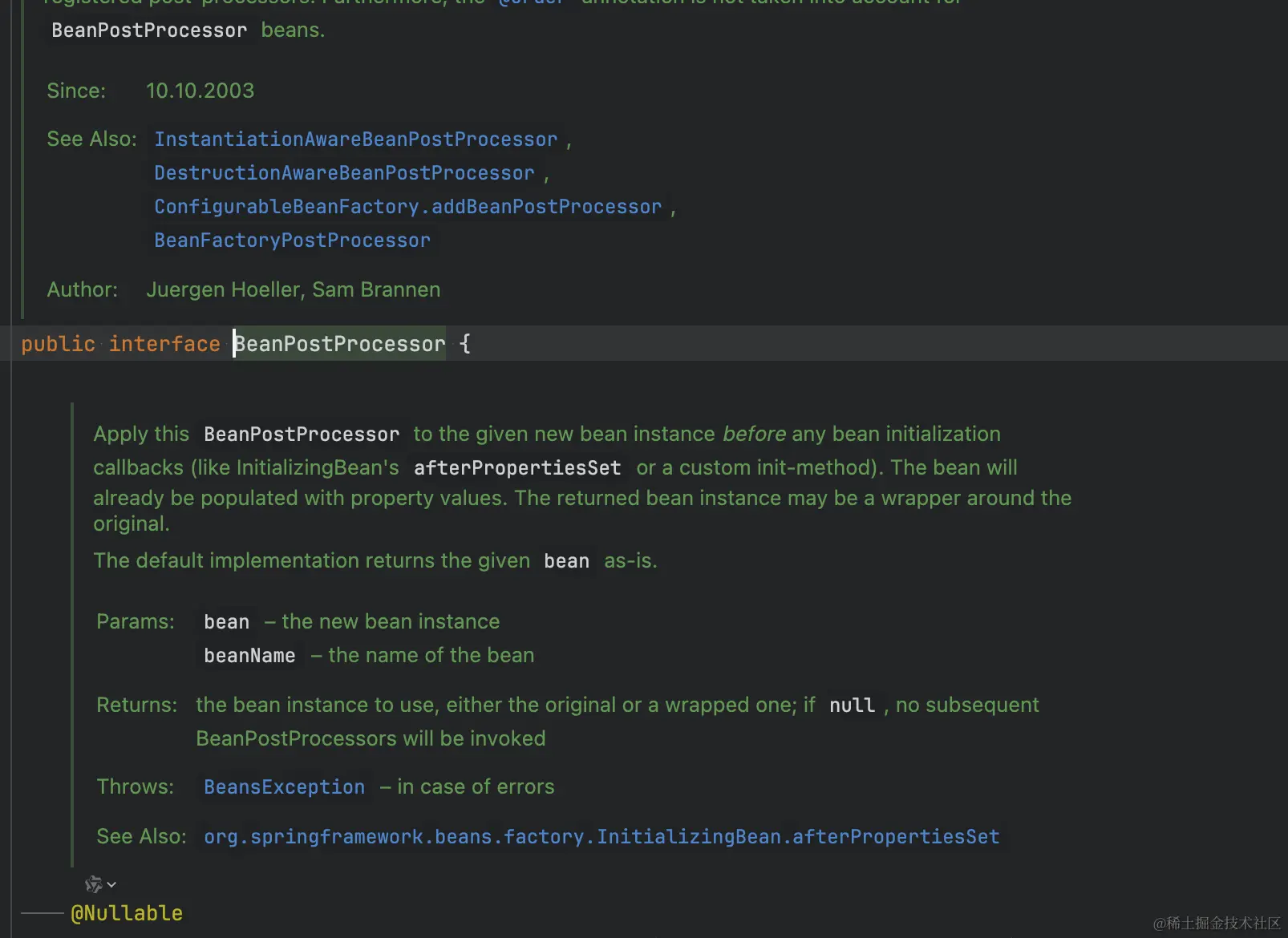Expand the chevron dropdown above @Nullable
1288x938 pixels.
111,884
